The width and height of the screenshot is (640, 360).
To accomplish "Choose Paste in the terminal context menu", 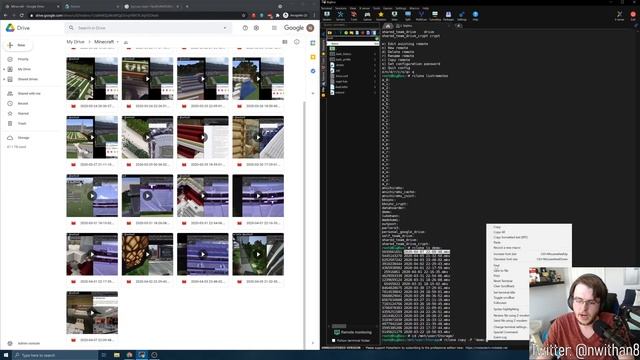I will point(497,242).
